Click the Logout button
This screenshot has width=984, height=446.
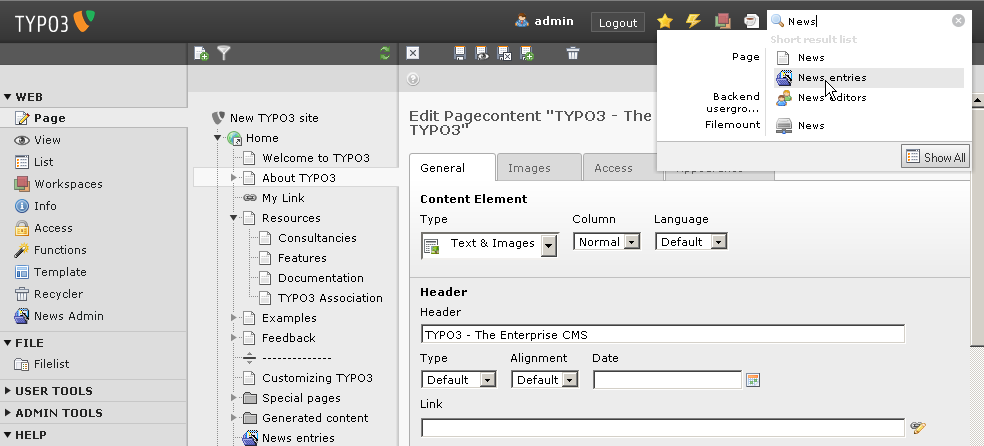617,23
